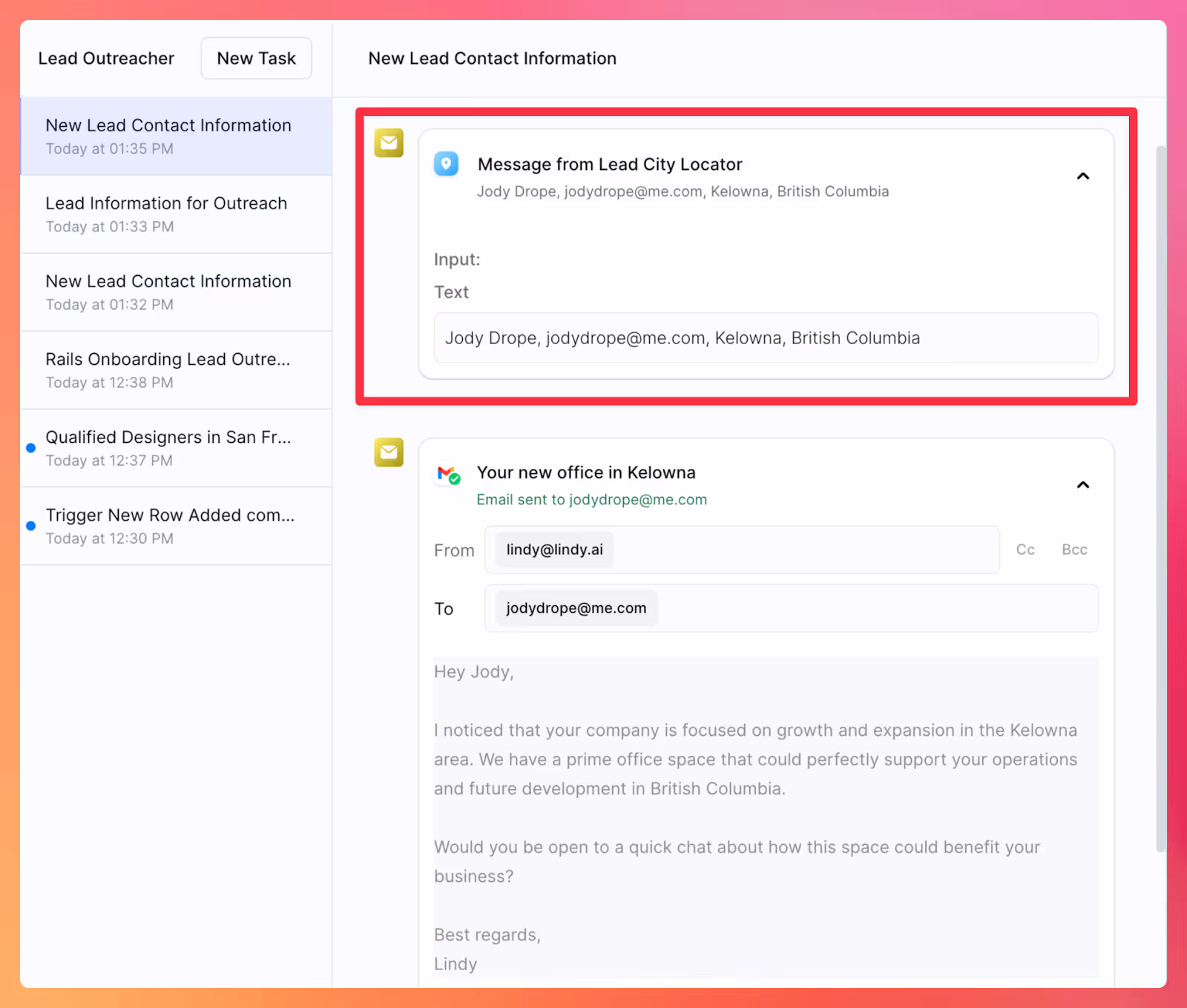Open the Trigger New Row Added com... task
Viewport: 1187px width, 1008px height.
[x=176, y=526]
